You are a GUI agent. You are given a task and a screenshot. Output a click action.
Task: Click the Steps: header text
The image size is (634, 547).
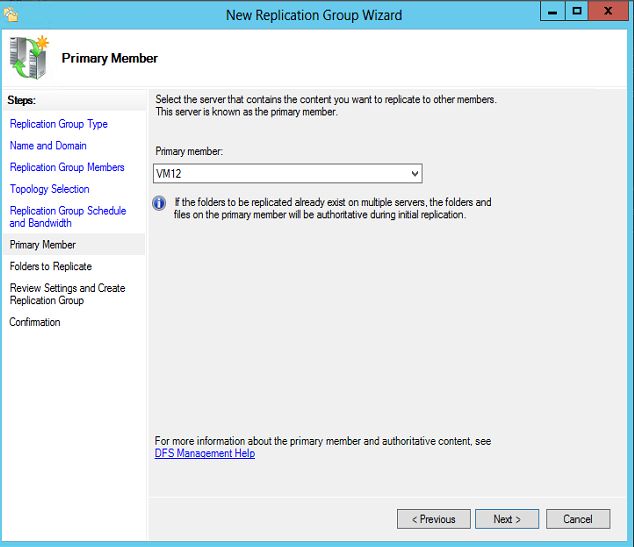(x=22, y=100)
